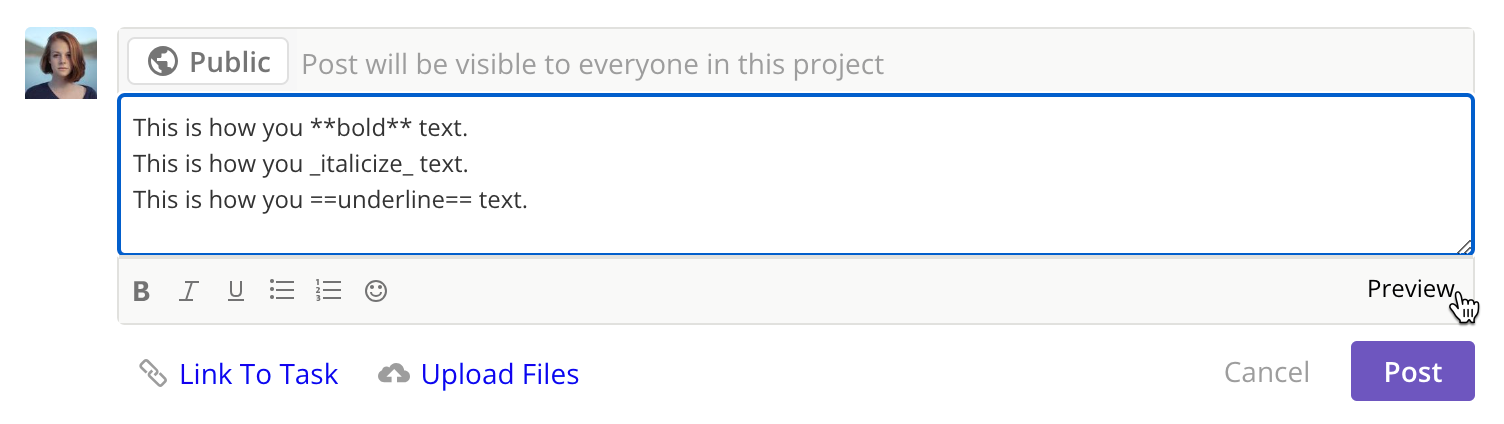Viewport: 1504px width, 424px height.
Task: Open the Link To Task link
Action: [x=258, y=374]
